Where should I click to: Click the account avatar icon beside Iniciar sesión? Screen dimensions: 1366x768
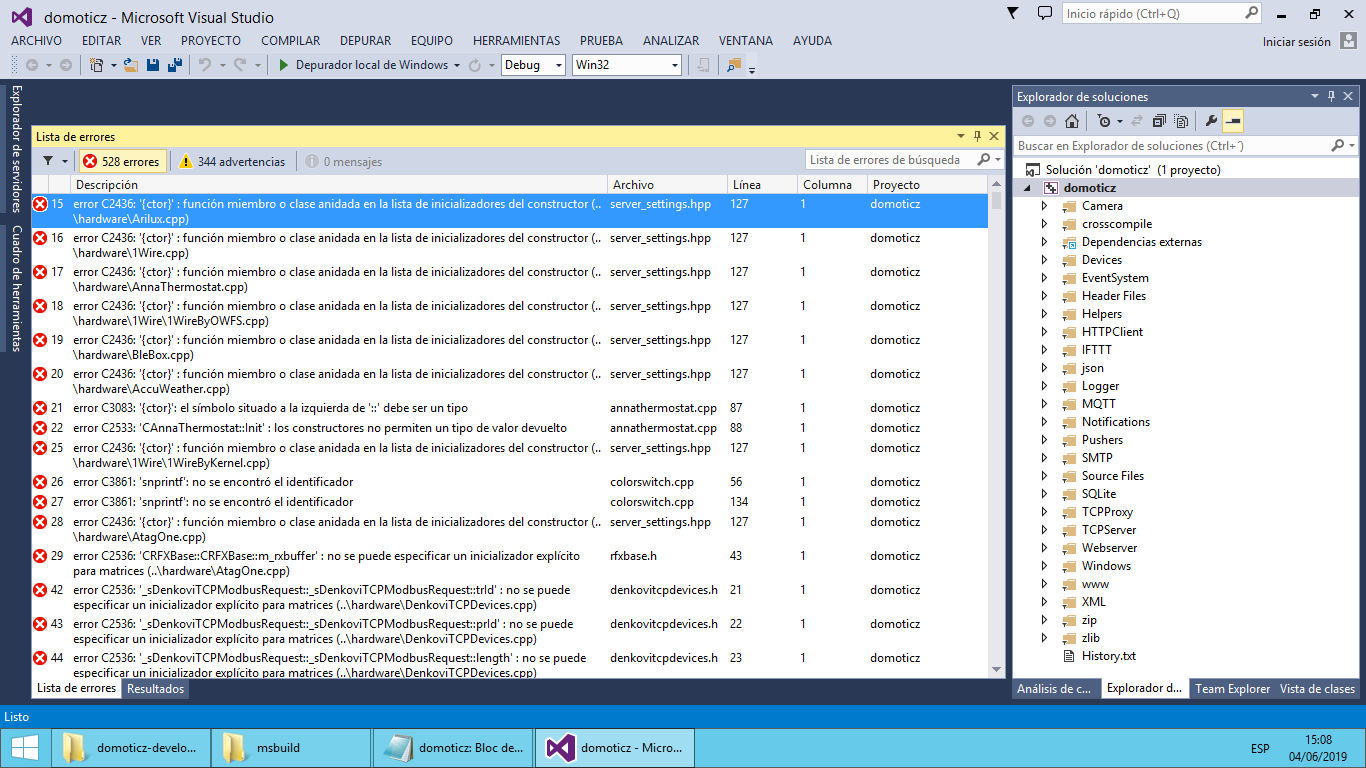(x=1349, y=41)
